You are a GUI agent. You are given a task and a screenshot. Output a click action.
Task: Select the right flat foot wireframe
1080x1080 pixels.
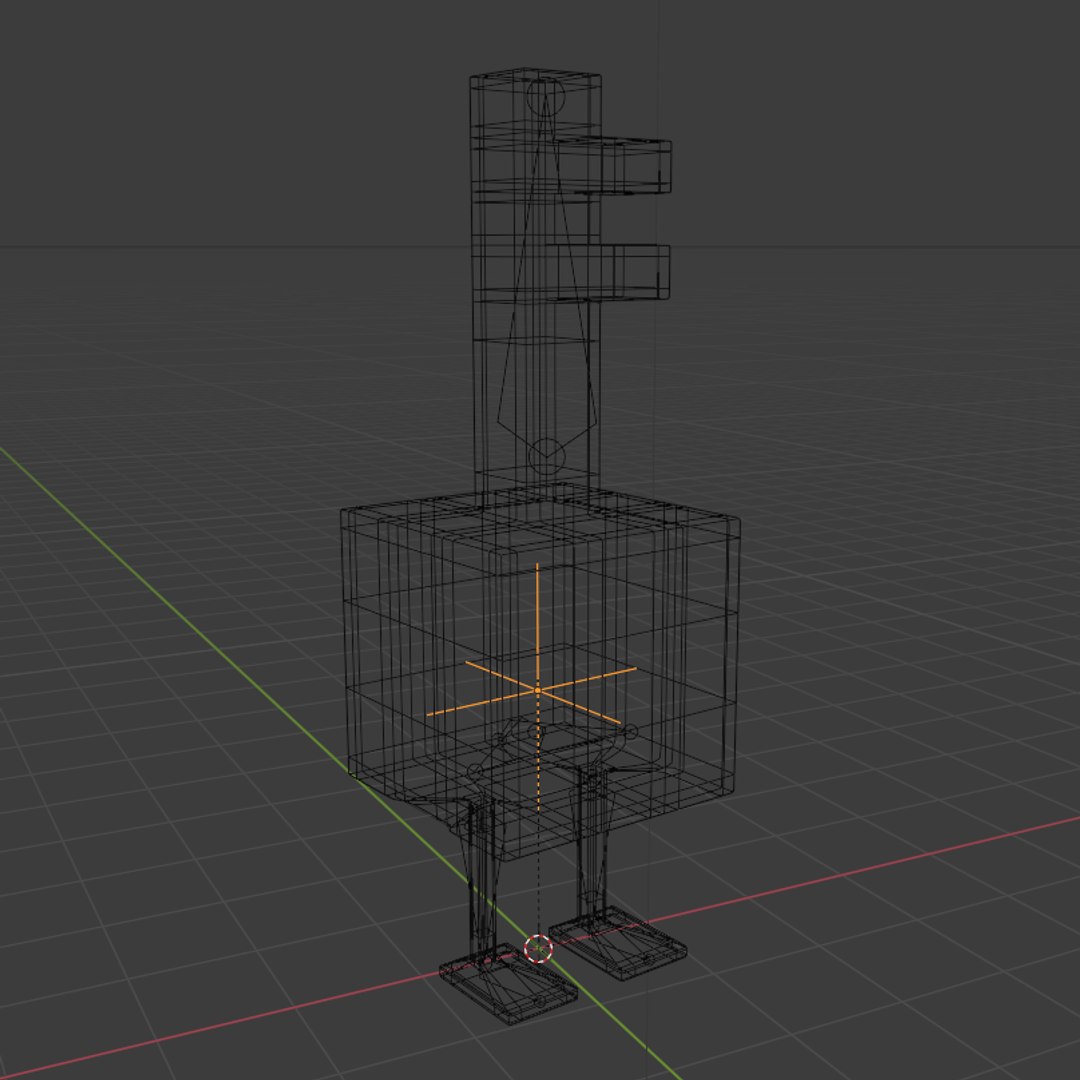(x=618, y=945)
